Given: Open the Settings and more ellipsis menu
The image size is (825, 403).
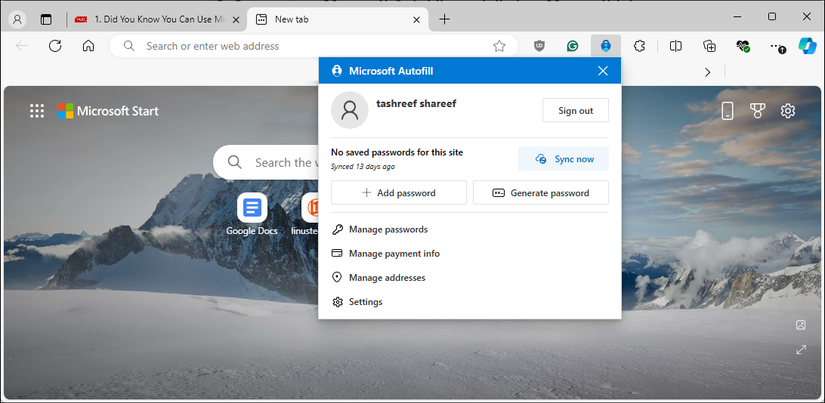Looking at the screenshot, I should (x=777, y=46).
